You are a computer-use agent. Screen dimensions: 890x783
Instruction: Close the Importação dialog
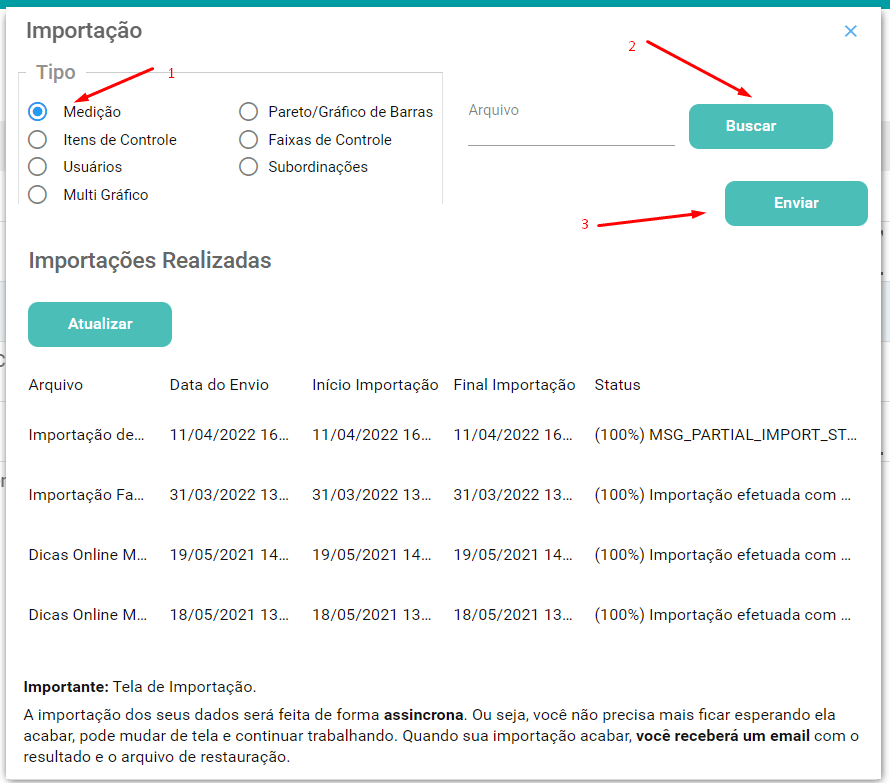850,31
